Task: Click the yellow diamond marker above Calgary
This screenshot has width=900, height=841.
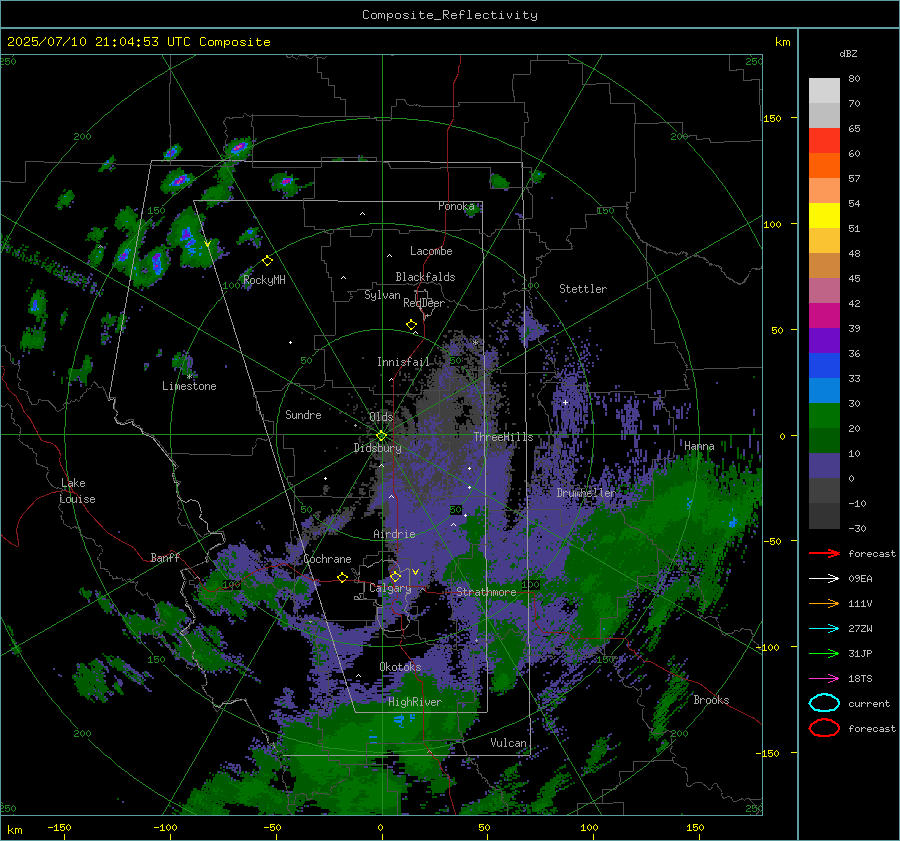Action: pos(395,576)
